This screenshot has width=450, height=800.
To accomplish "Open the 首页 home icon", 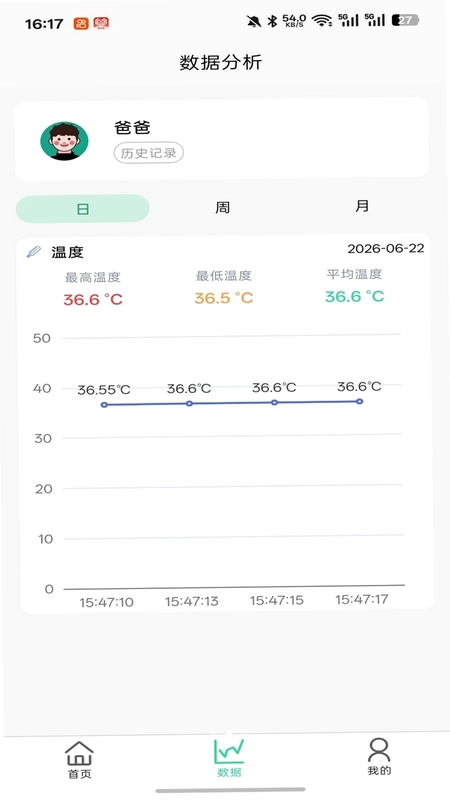I will pyautogui.click(x=80, y=753).
